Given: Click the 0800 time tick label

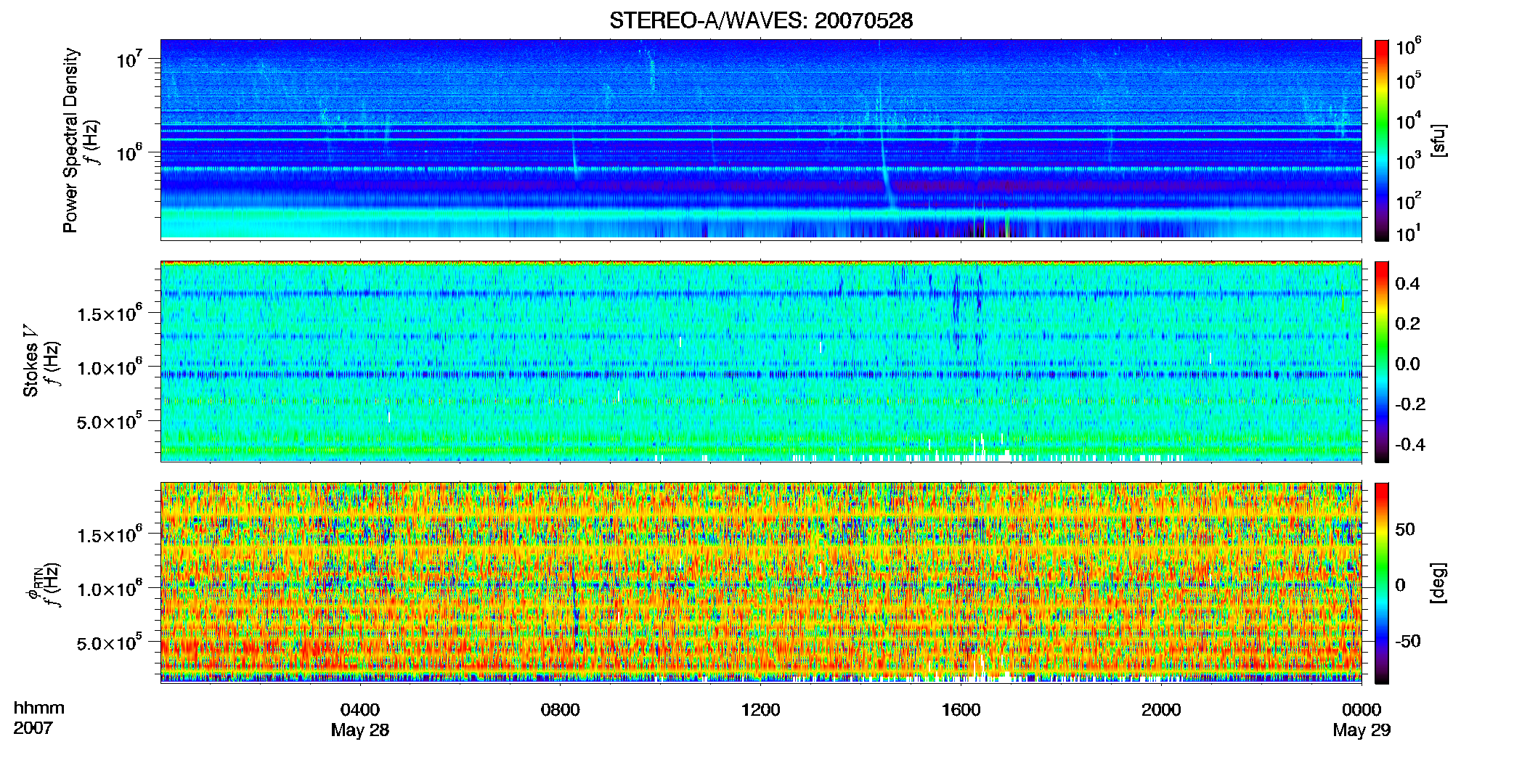Looking at the screenshot, I should click(561, 710).
